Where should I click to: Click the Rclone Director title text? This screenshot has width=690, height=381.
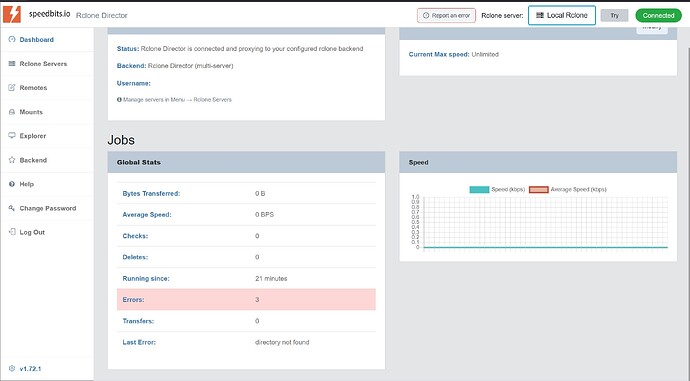click(102, 15)
